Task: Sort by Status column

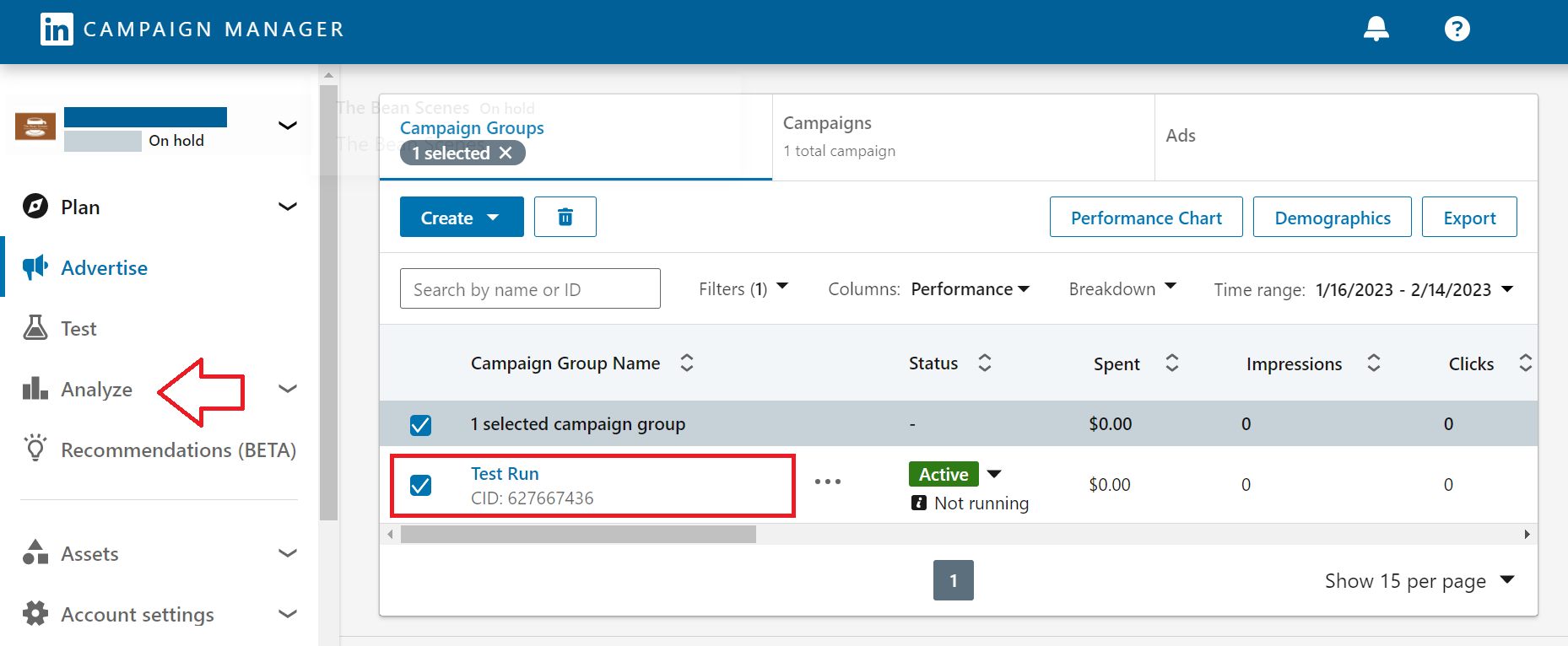Action: tap(984, 363)
